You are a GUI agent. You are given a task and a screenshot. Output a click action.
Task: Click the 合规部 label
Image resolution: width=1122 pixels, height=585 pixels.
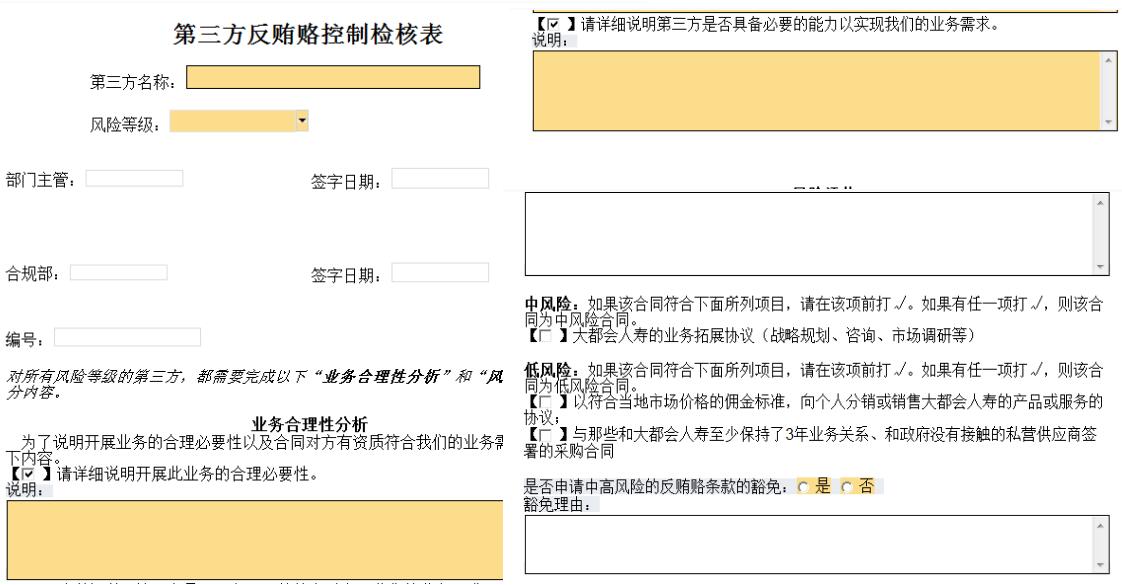click(33, 273)
